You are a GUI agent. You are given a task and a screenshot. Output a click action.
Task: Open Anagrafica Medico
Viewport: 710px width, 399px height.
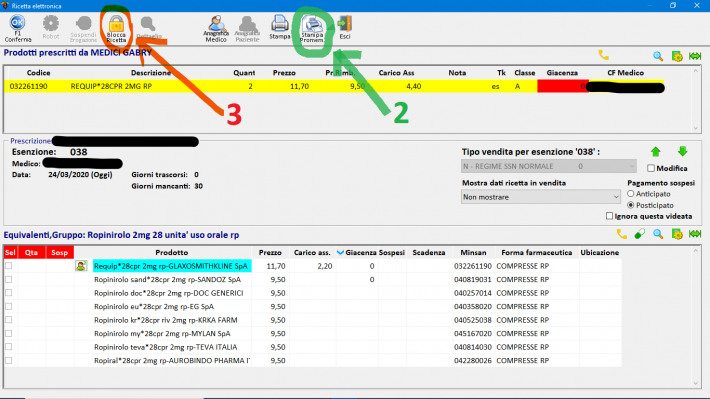click(x=216, y=29)
